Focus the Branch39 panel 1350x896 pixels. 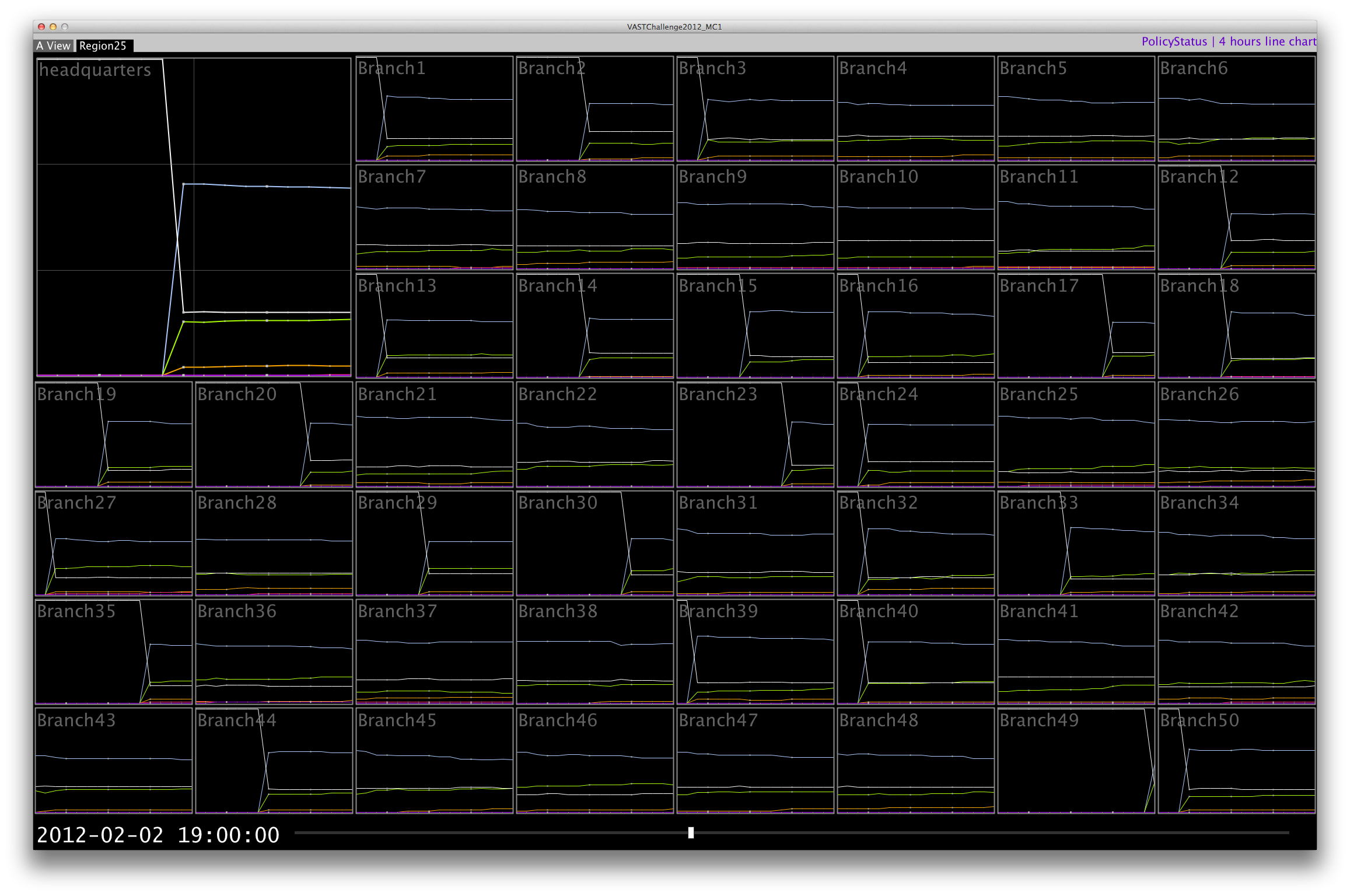[756, 652]
